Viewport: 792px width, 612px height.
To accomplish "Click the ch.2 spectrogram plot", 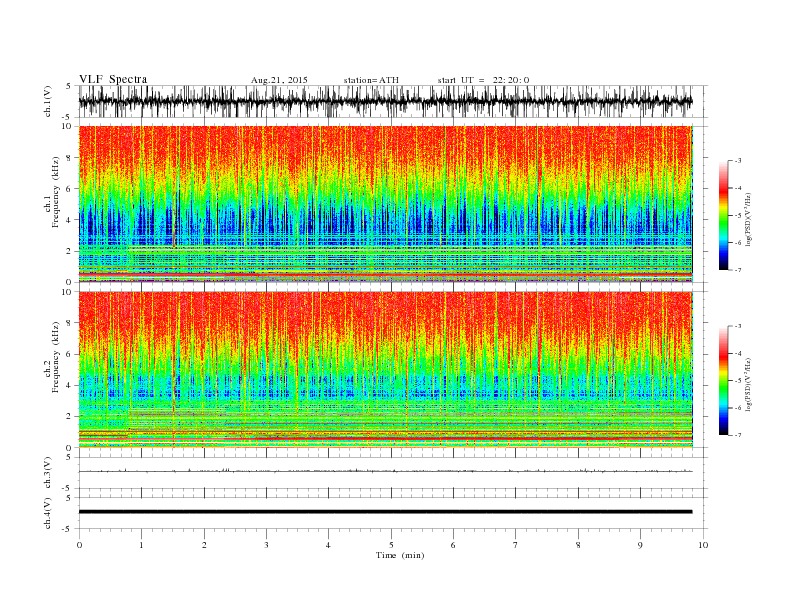I will click(x=385, y=370).
